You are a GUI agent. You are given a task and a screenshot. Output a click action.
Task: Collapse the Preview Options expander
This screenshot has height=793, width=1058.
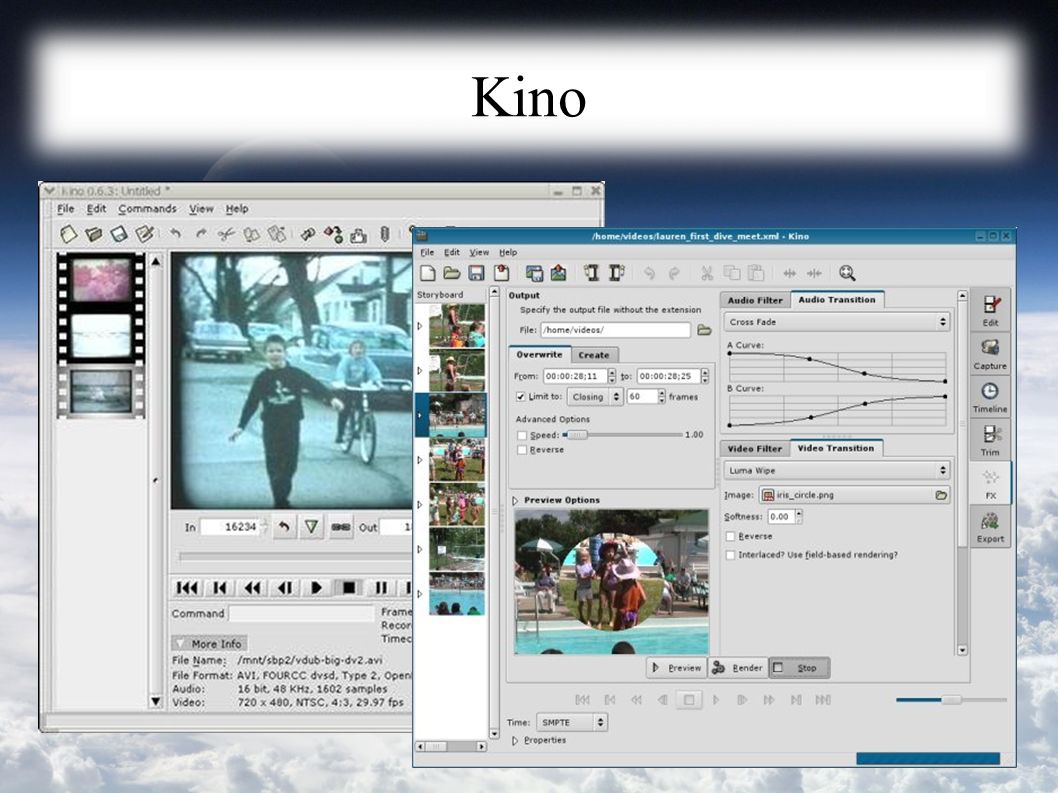(x=516, y=500)
